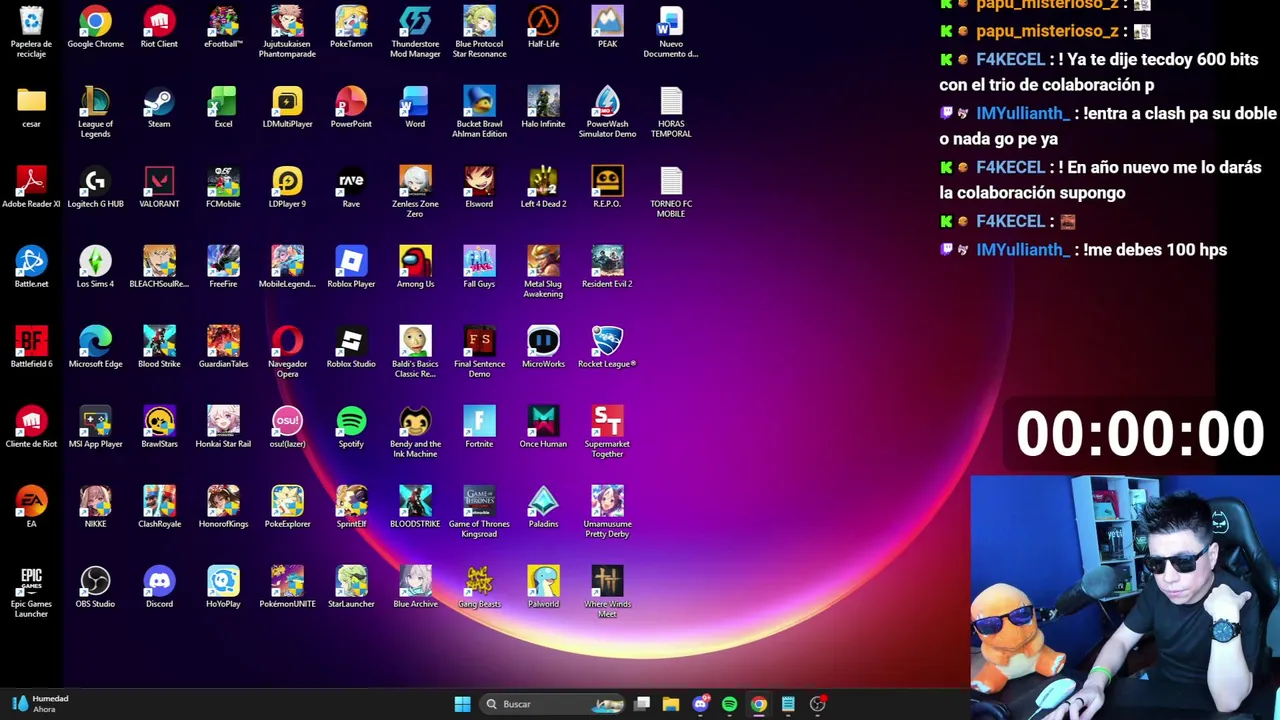Select the Cliente de Riot icon

pyautogui.click(x=31, y=428)
